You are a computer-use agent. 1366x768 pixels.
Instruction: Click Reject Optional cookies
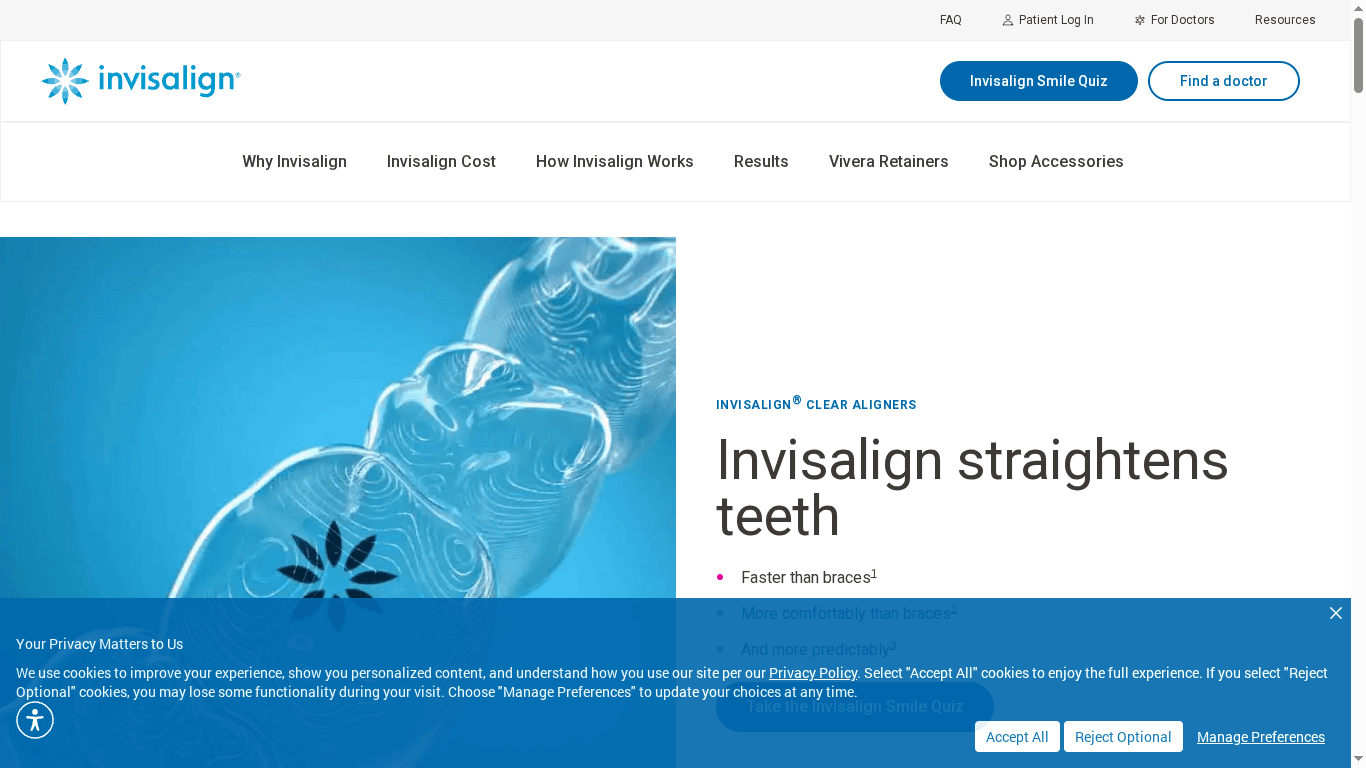(x=1123, y=737)
